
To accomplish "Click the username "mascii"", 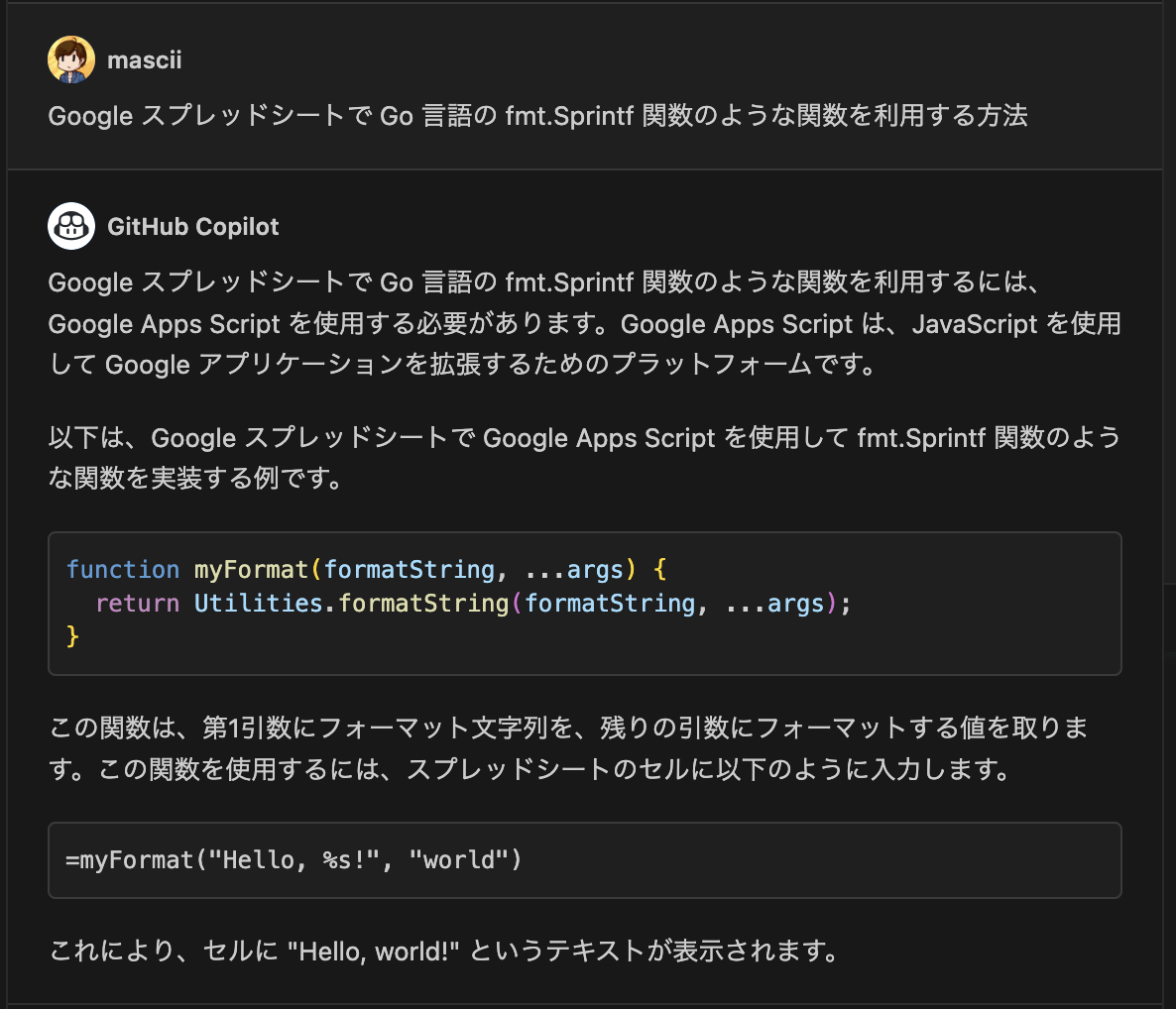I will [x=144, y=60].
